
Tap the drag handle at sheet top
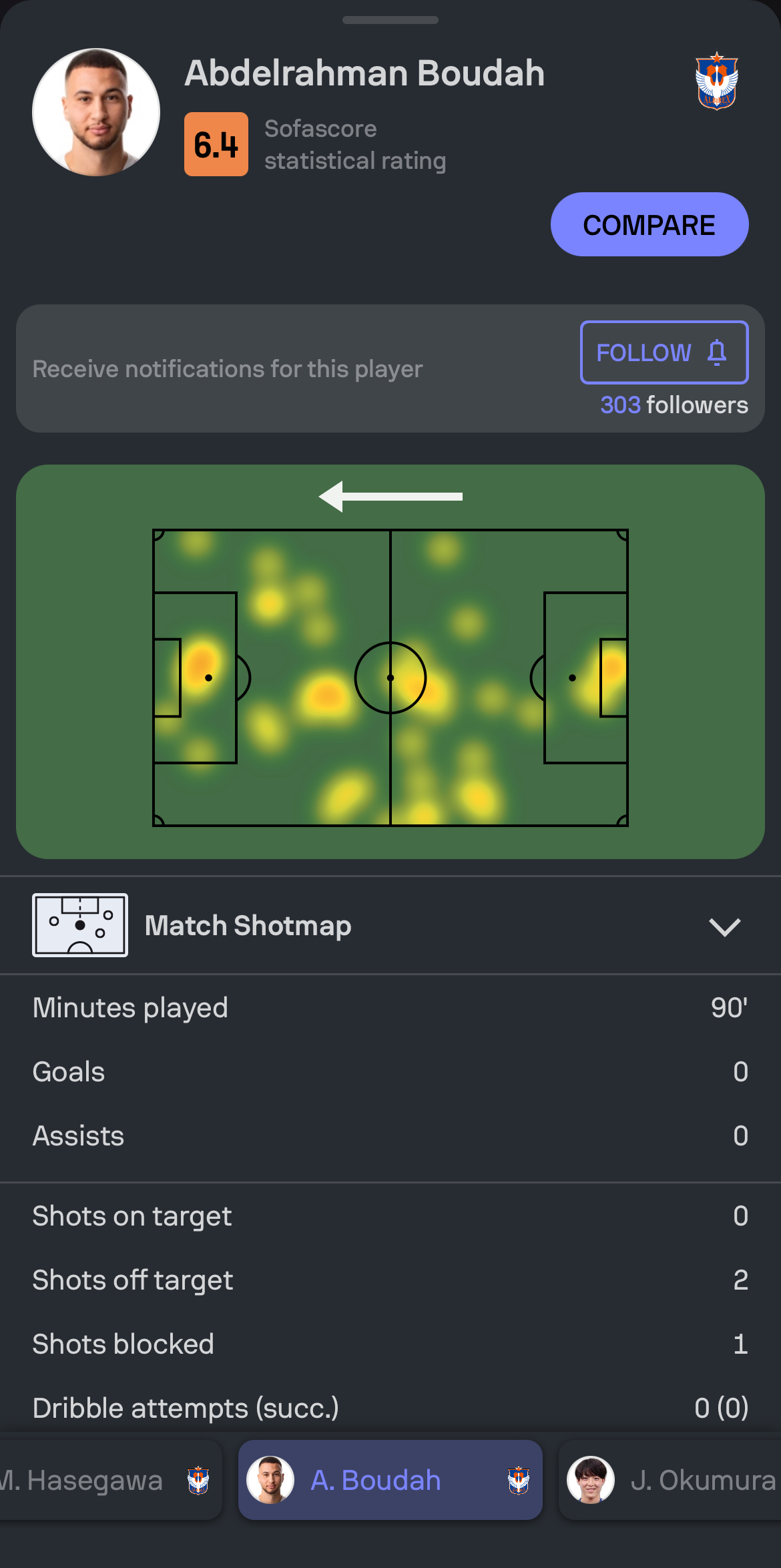point(390,20)
